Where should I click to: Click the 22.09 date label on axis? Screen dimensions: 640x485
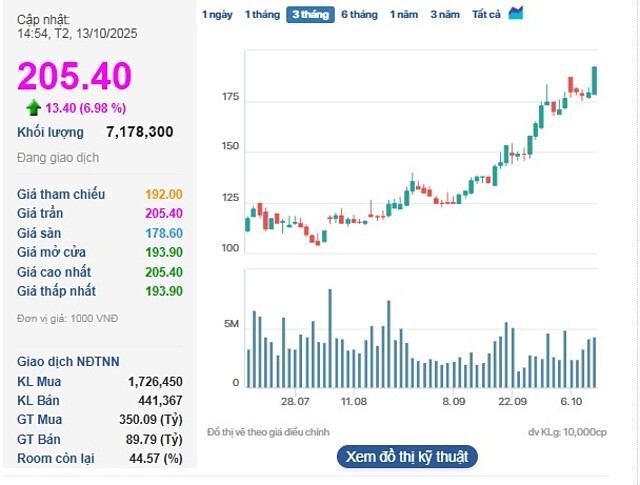[x=512, y=400]
